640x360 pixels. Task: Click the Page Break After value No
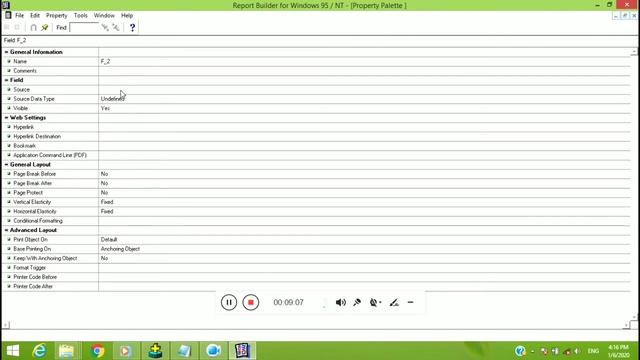104,183
